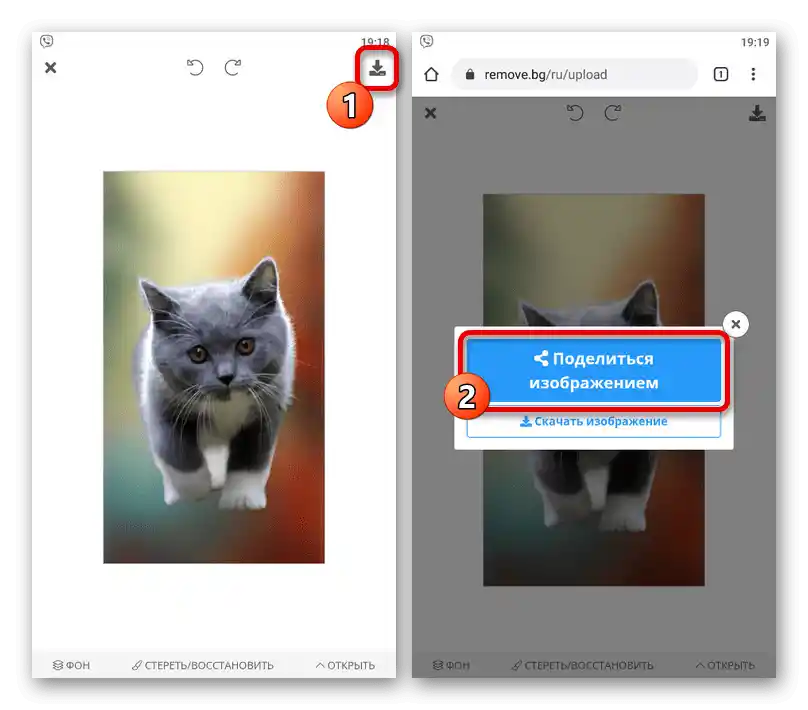Lock icon in the address bar
Viewport: 808px width, 710px height.
469,75
